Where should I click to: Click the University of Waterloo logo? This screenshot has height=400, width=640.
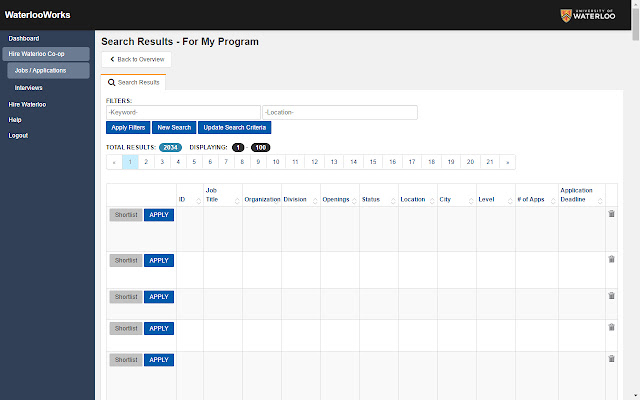tap(588, 16)
